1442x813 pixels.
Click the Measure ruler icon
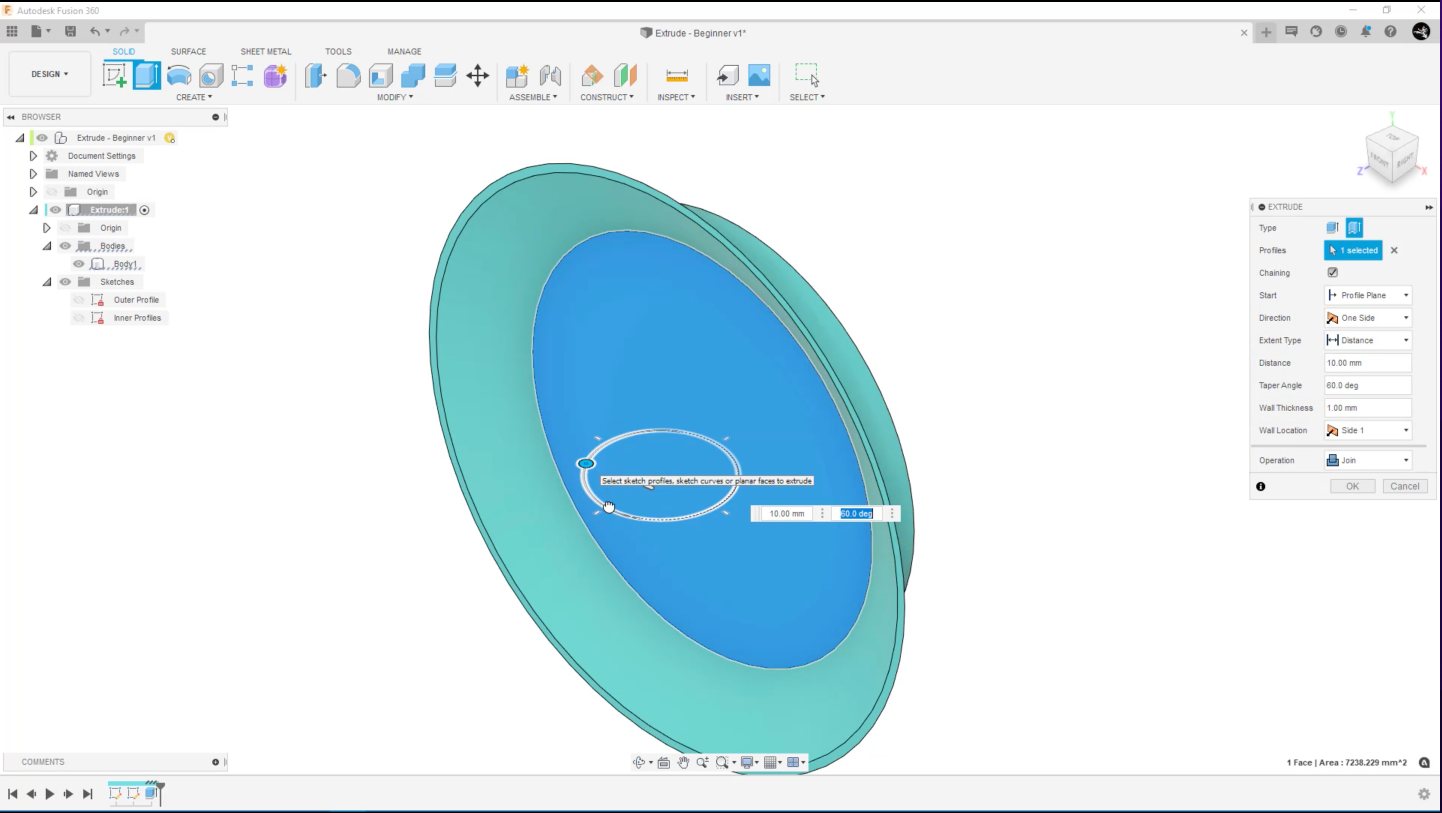point(676,76)
